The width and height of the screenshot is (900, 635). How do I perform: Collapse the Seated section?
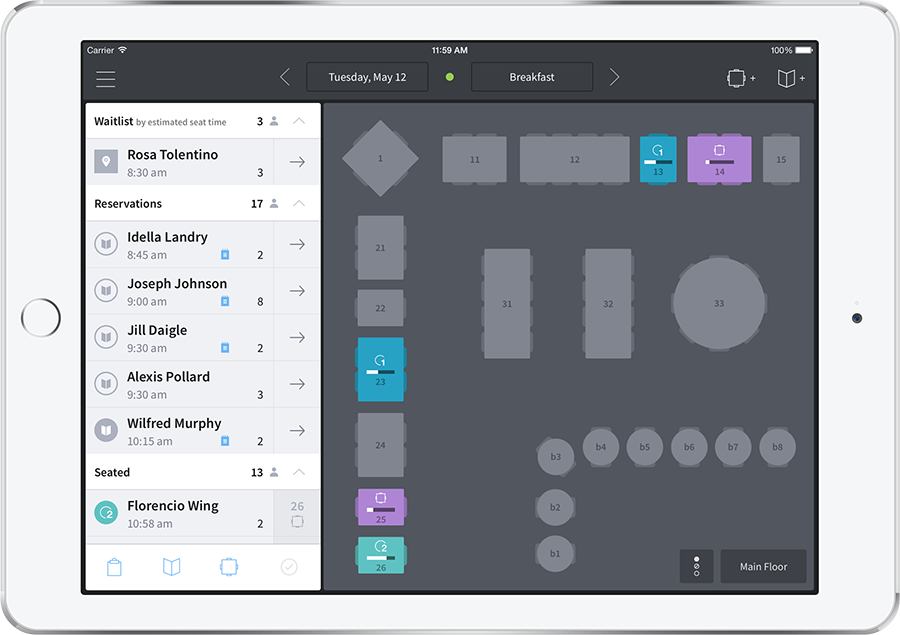click(x=300, y=471)
